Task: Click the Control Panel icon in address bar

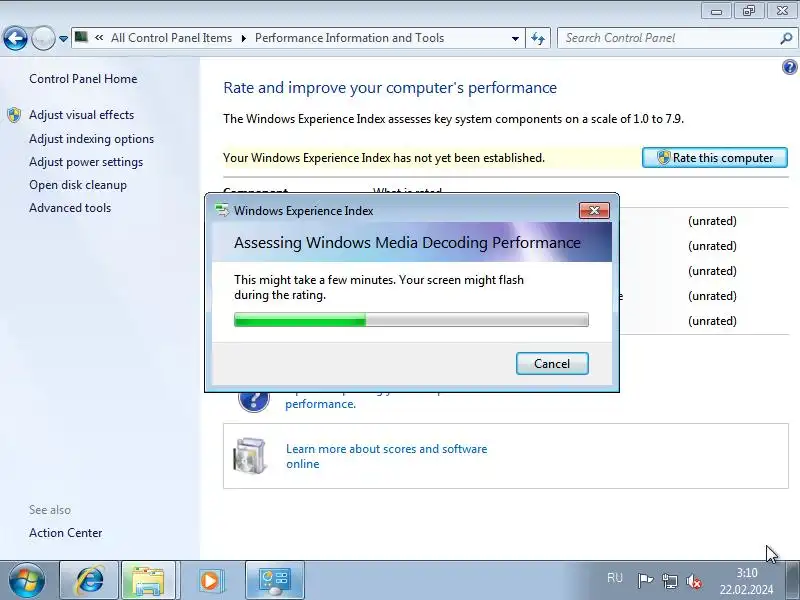Action: 81,37
